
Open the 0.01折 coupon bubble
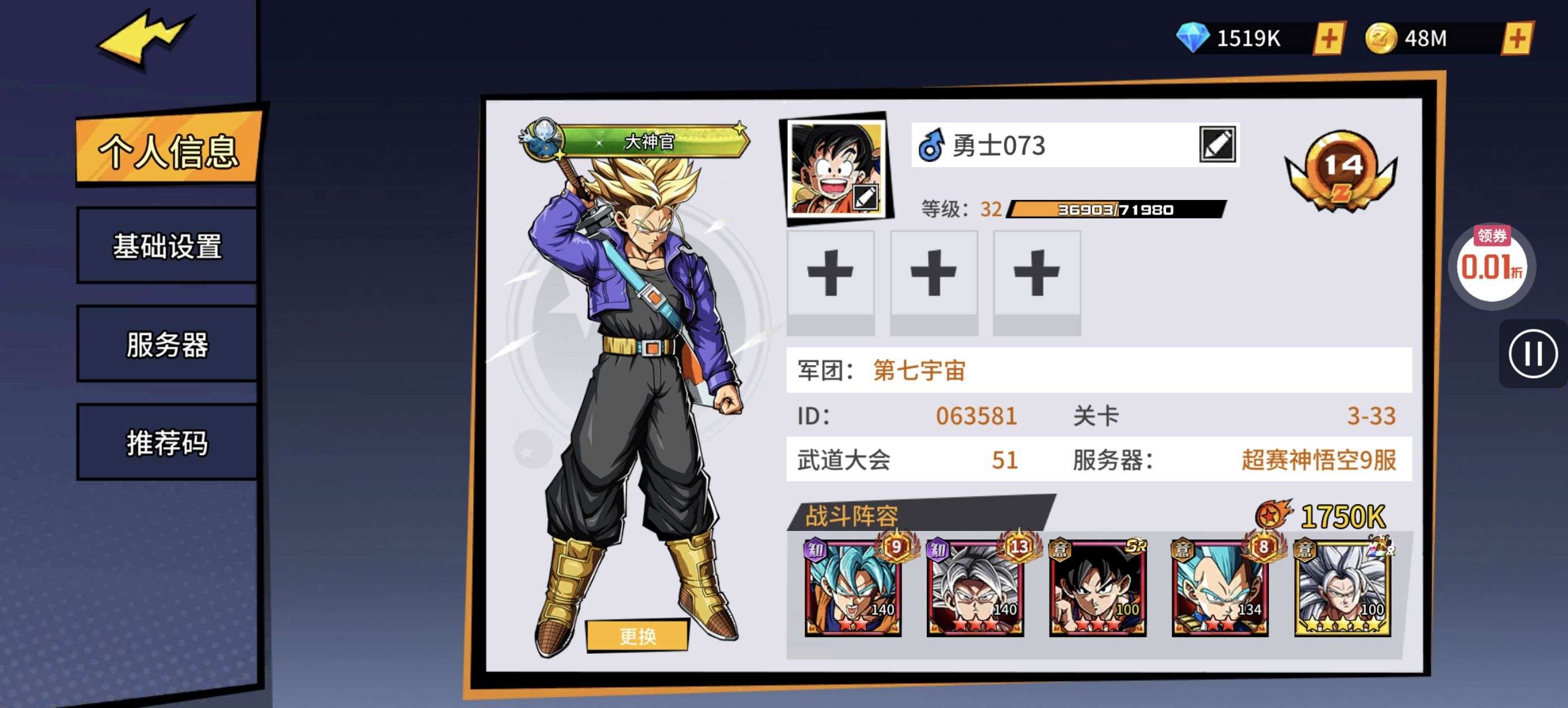tap(1492, 265)
